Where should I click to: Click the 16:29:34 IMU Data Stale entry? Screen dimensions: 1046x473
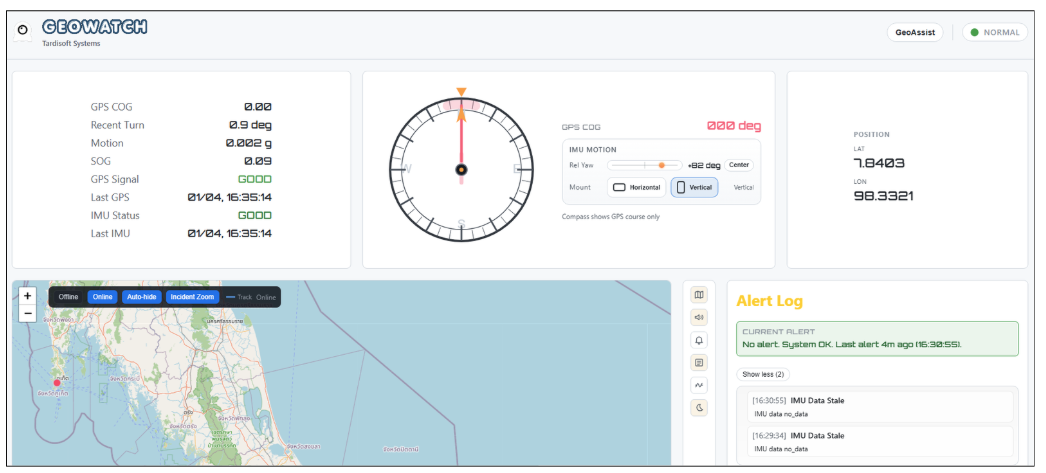(880, 442)
